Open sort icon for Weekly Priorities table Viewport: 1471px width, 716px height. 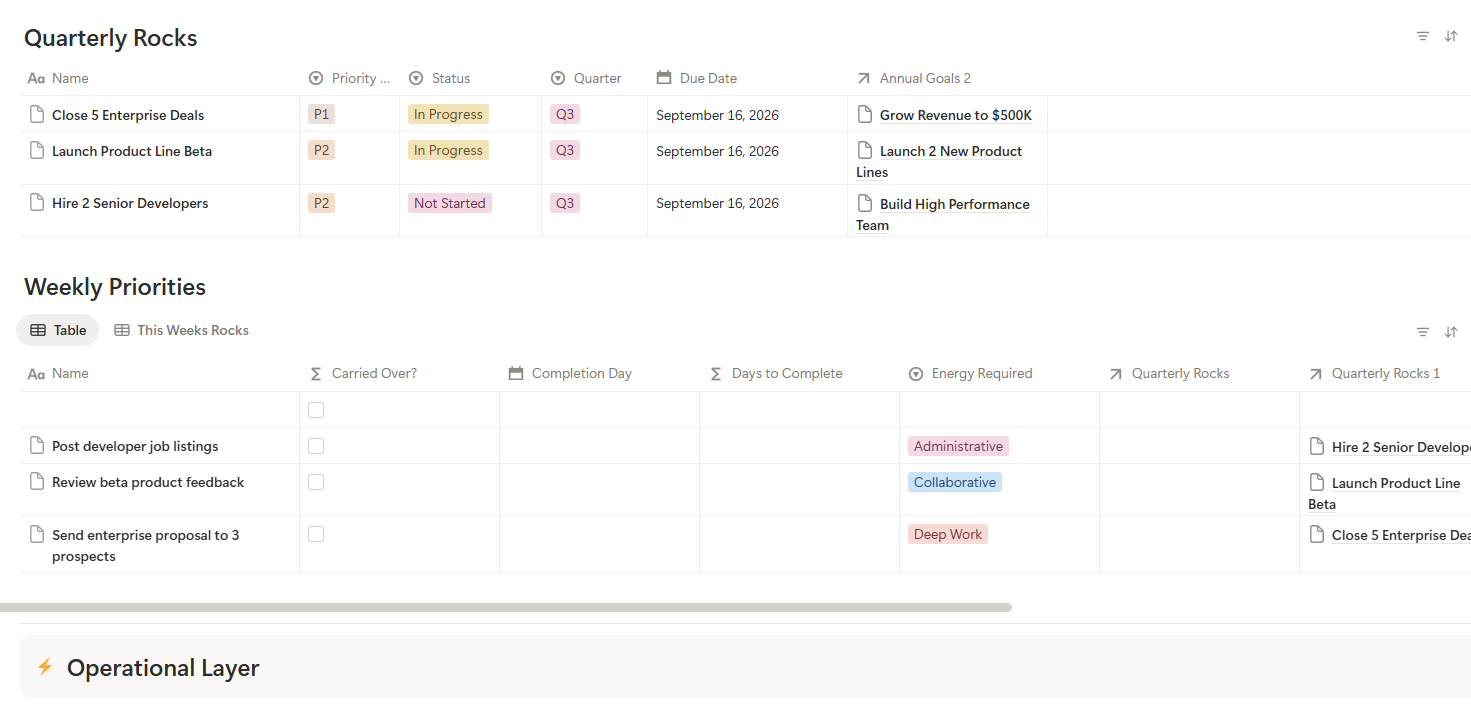(1451, 332)
